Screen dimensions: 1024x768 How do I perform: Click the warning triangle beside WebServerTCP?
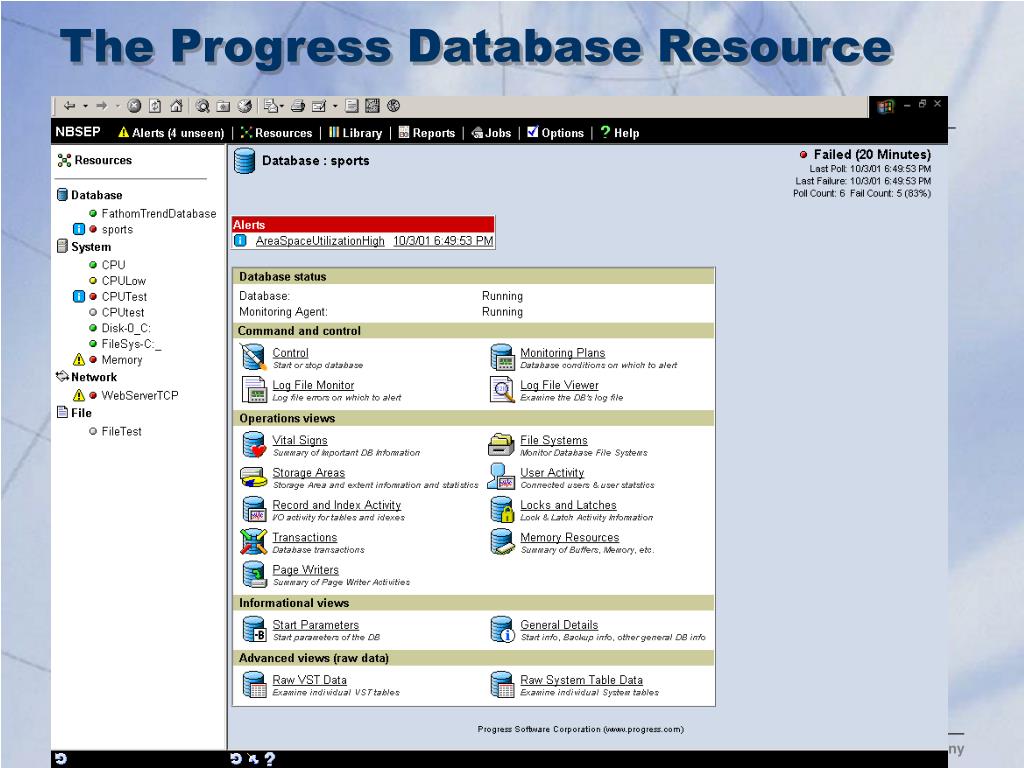tap(78, 395)
